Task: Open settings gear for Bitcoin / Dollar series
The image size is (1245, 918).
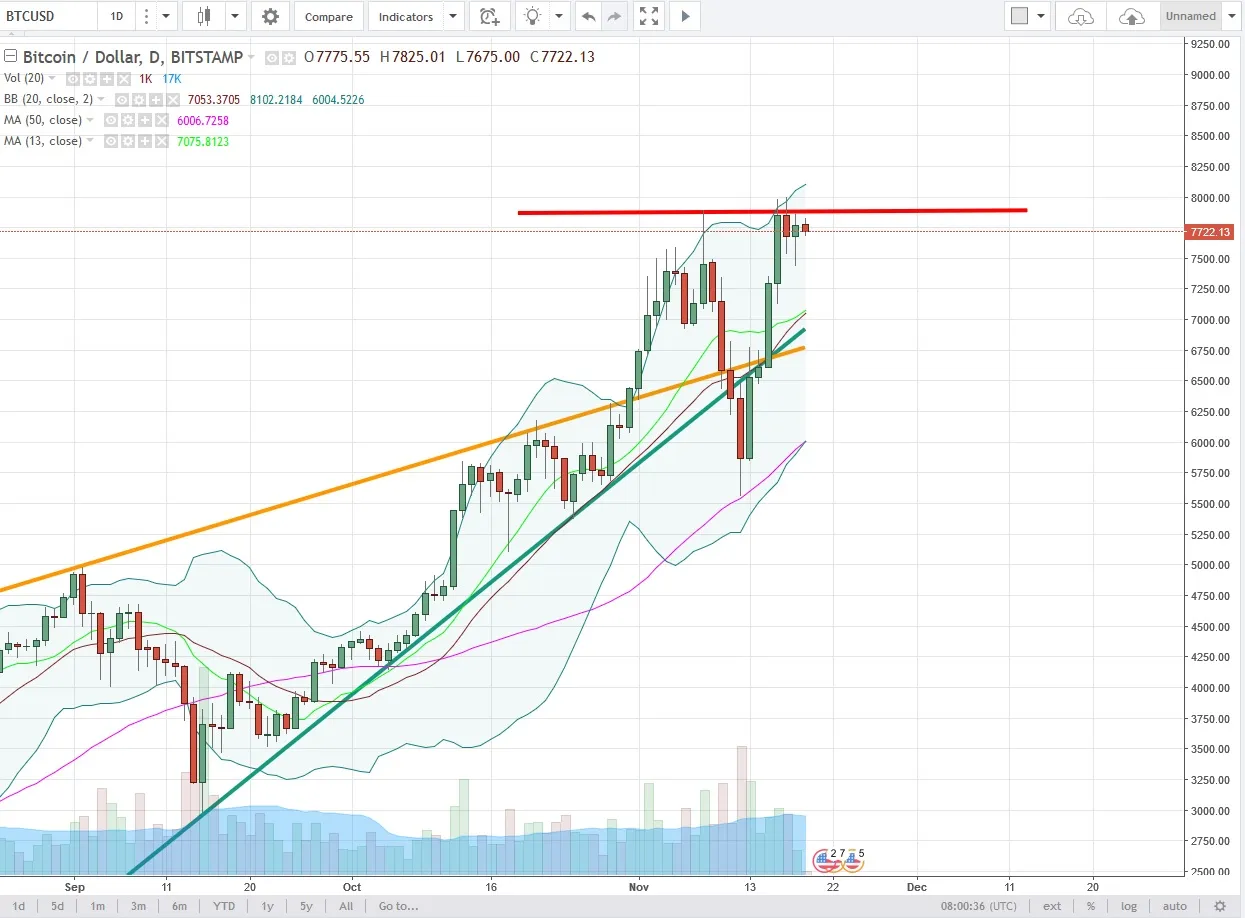Action: point(287,58)
